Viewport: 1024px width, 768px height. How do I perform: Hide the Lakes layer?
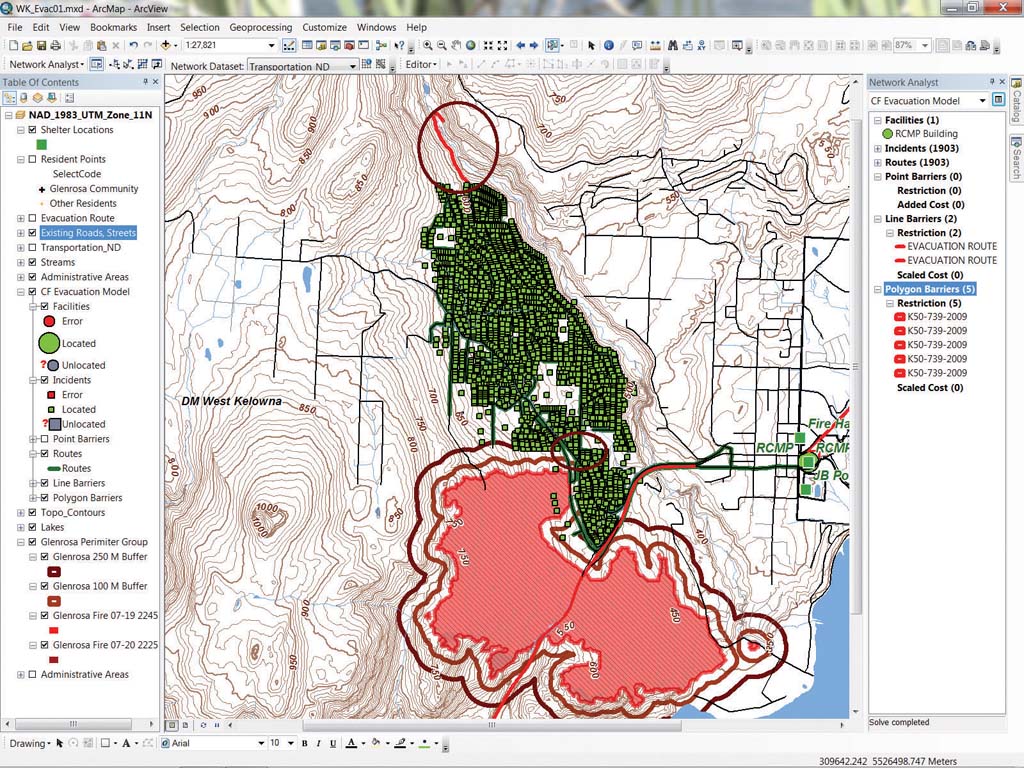tap(33, 527)
